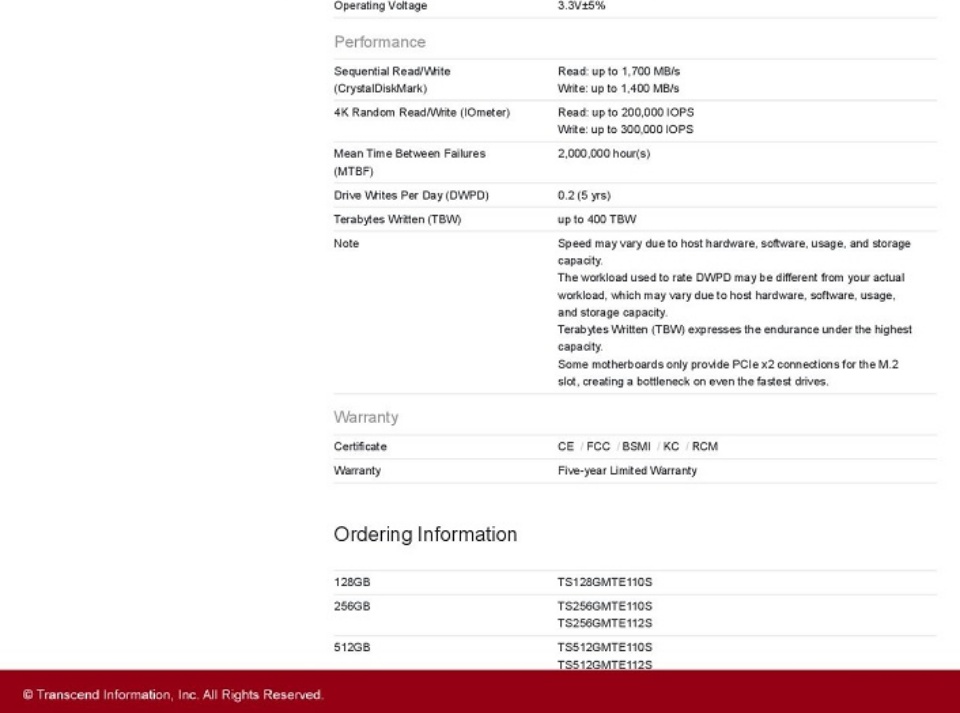Click the Note row label
Image resolution: width=960 pixels, height=713 pixels.
[x=346, y=244]
